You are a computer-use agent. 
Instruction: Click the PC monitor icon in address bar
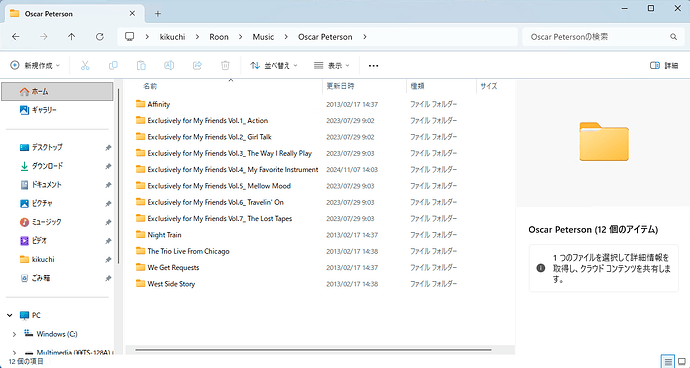point(129,37)
